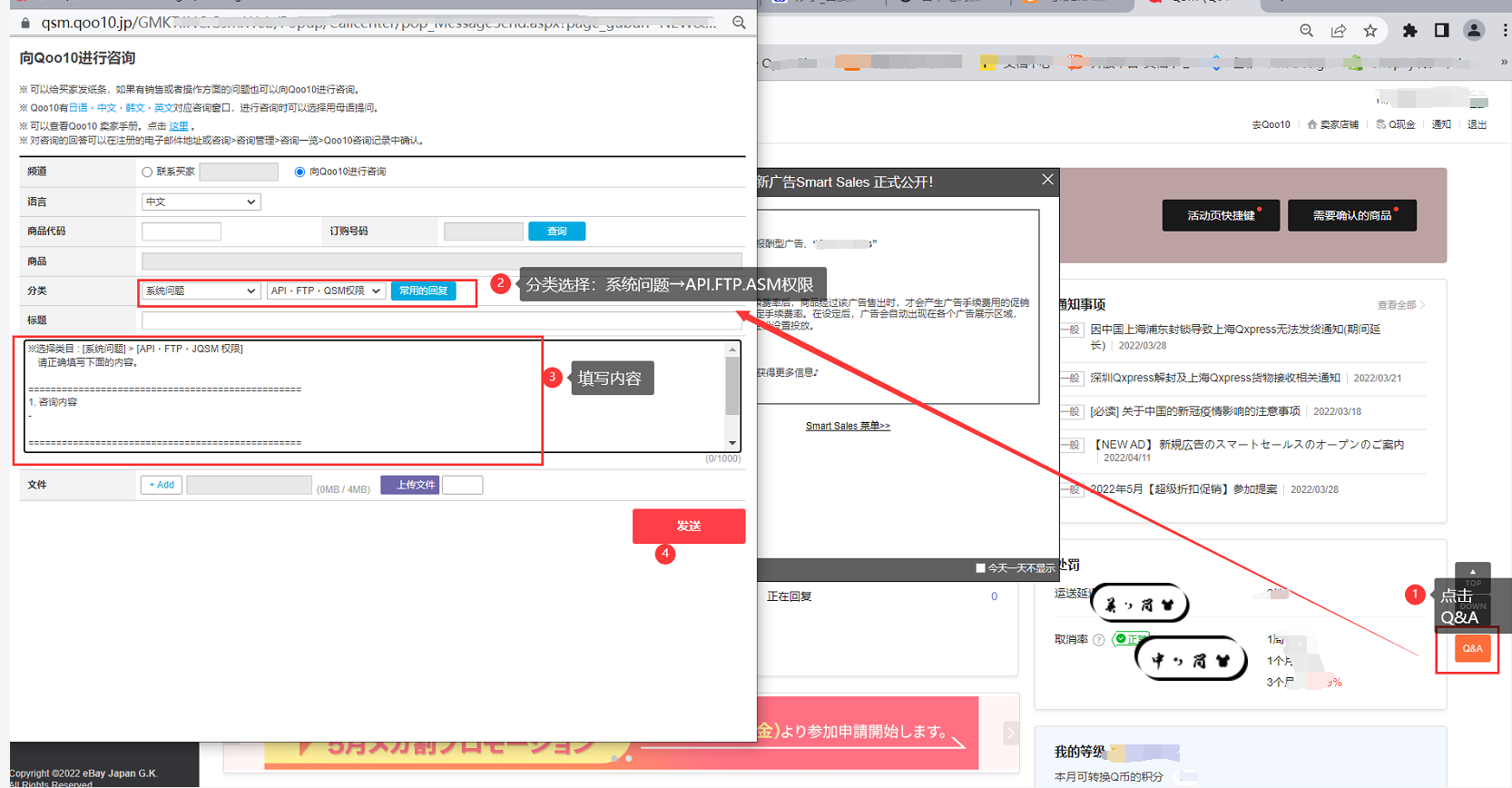The width and height of the screenshot is (1512, 788).
Task: Open the 深圳Qxpress解封 notice
Action: 1215,378
